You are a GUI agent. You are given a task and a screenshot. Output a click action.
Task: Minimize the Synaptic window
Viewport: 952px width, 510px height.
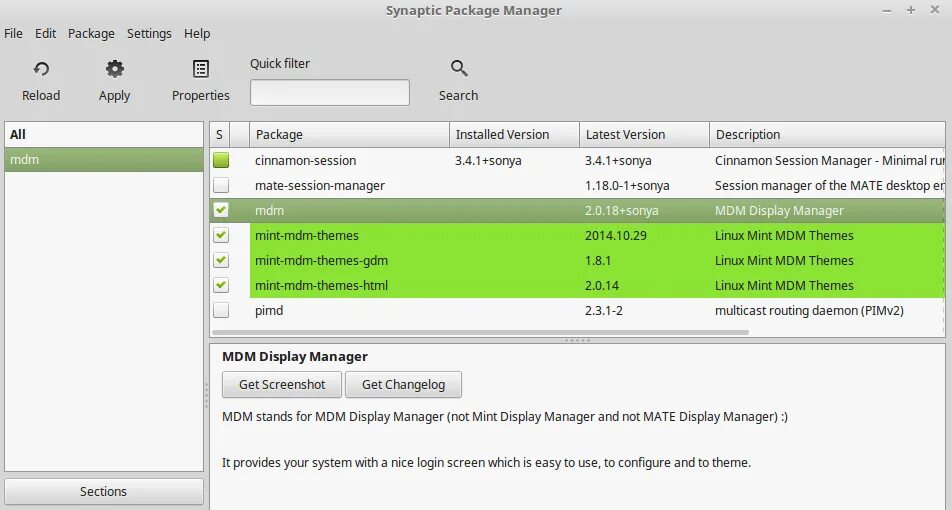coord(887,10)
